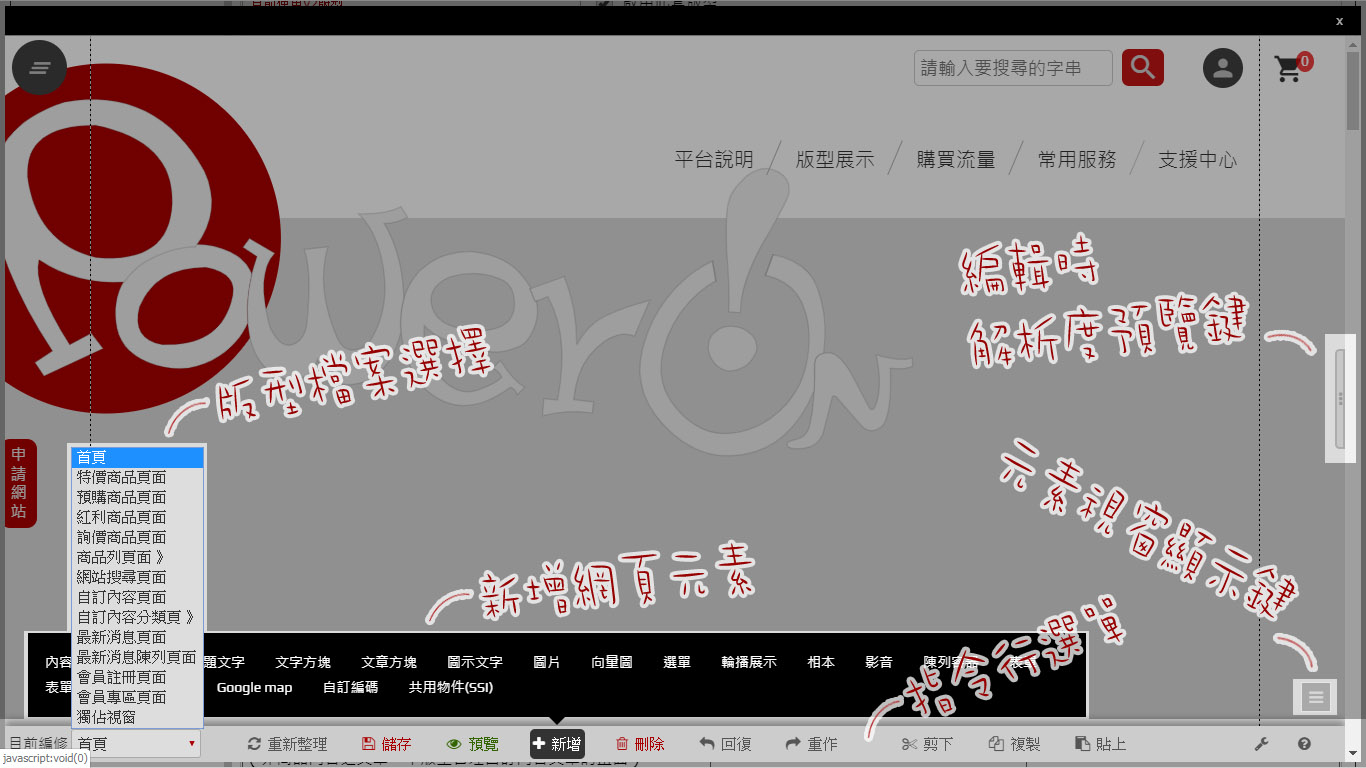Screen dimensions: 1366x768
Task: Select 最新消息頁面 in the dropdown list
Action: click(x=138, y=637)
